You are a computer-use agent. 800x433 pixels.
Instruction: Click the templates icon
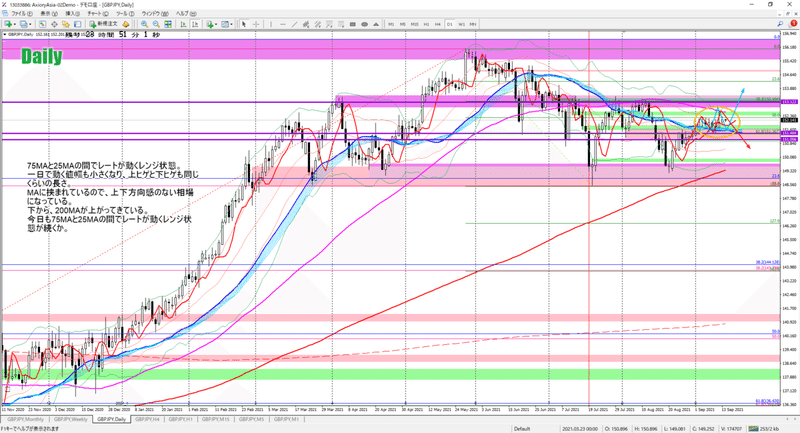(225, 24)
